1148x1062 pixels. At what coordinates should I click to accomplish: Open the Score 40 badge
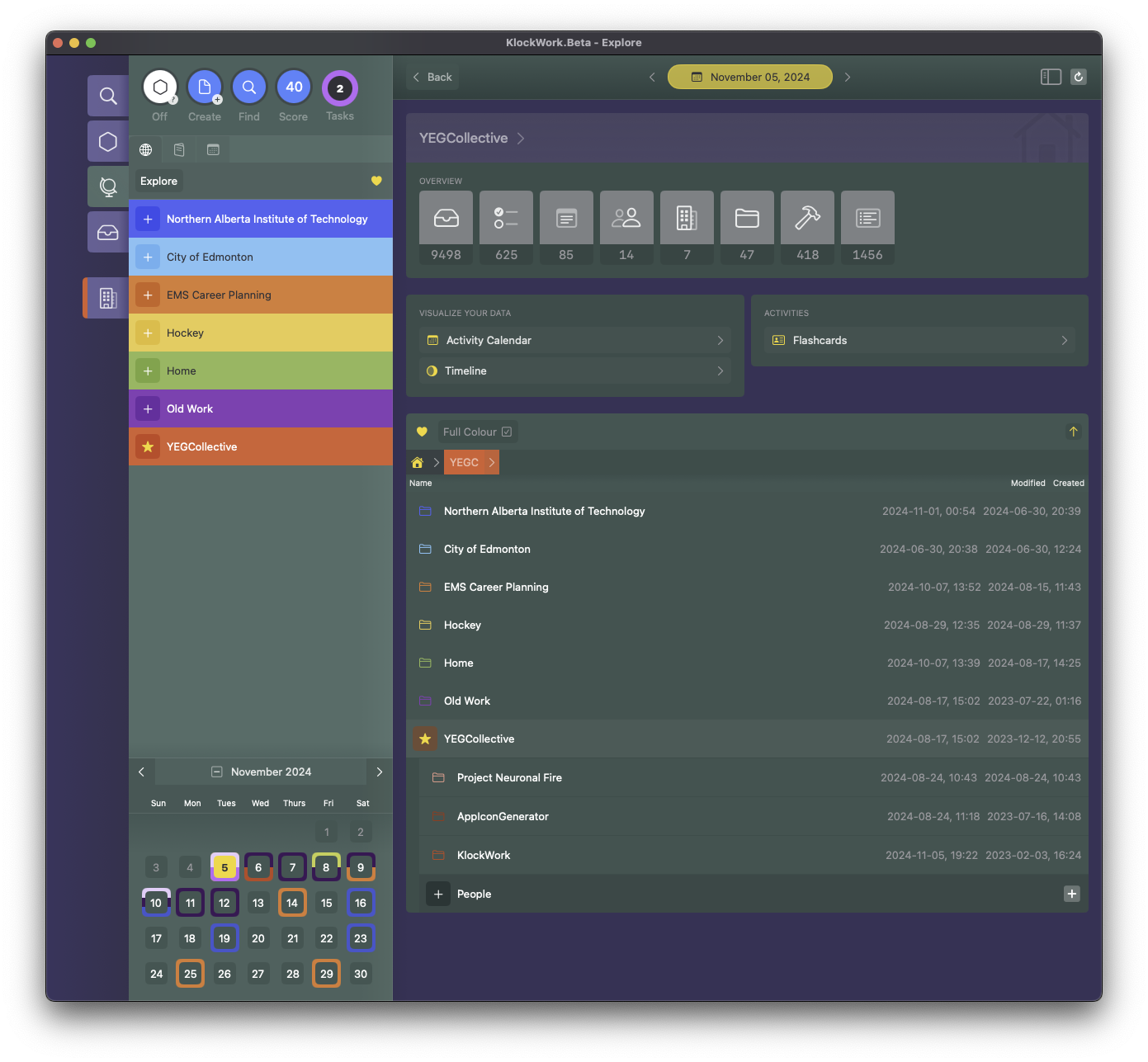[294, 87]
